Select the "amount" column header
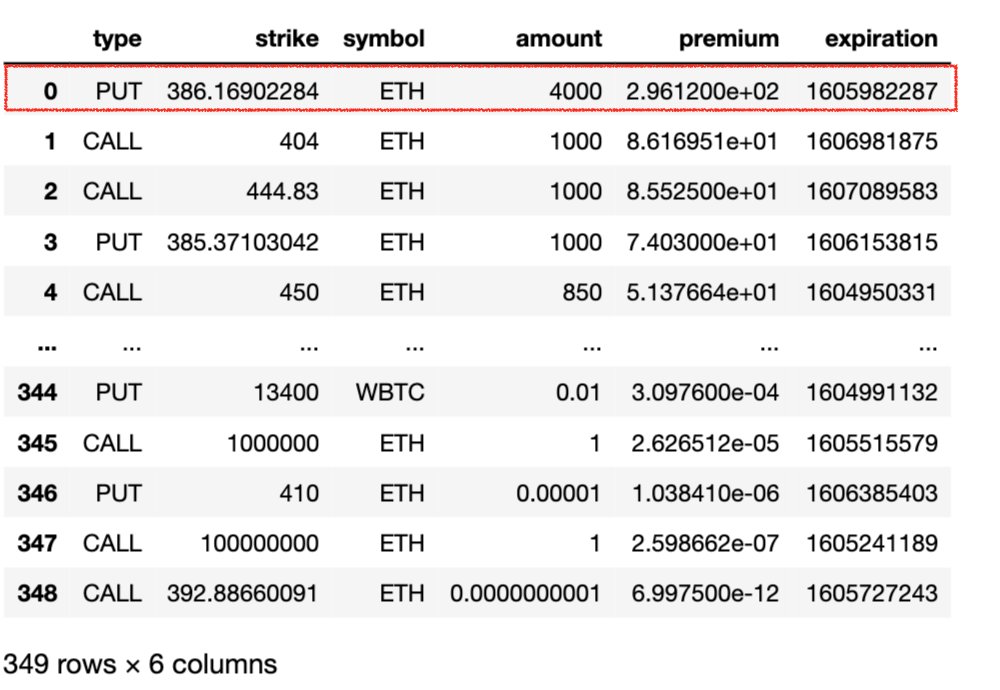Viewport: 1000px width, 690px height. pos(558,38)
